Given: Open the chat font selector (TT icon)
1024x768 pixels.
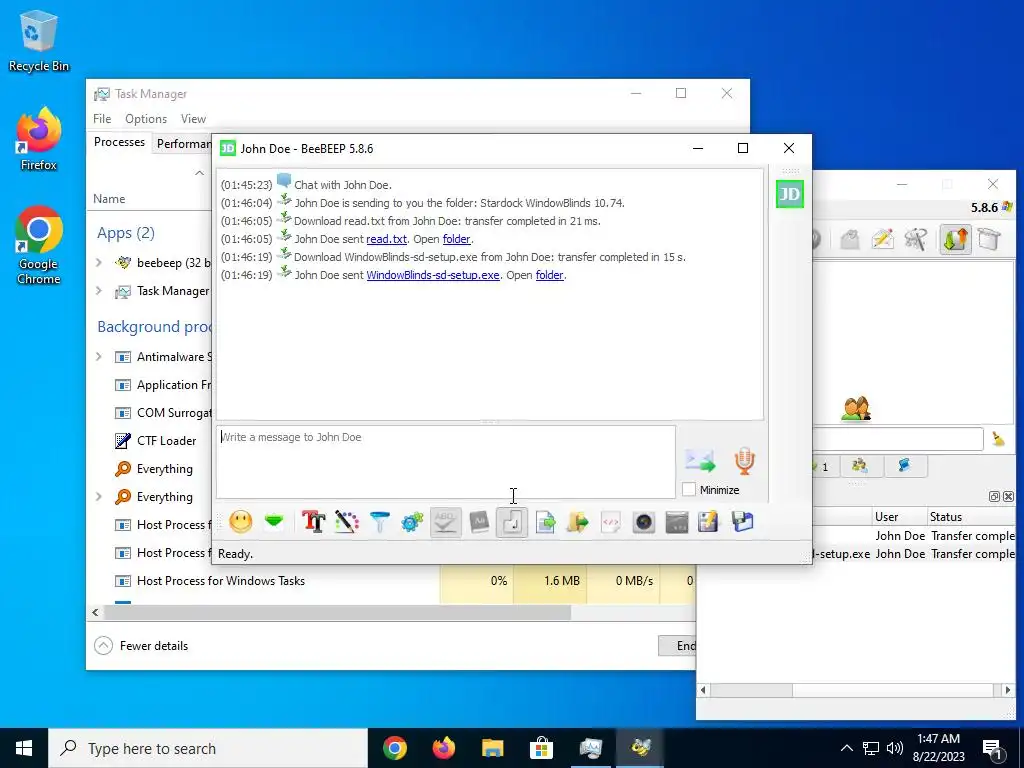Looking at the screenshot, I should pyautogui.click(x=313, y=522).
